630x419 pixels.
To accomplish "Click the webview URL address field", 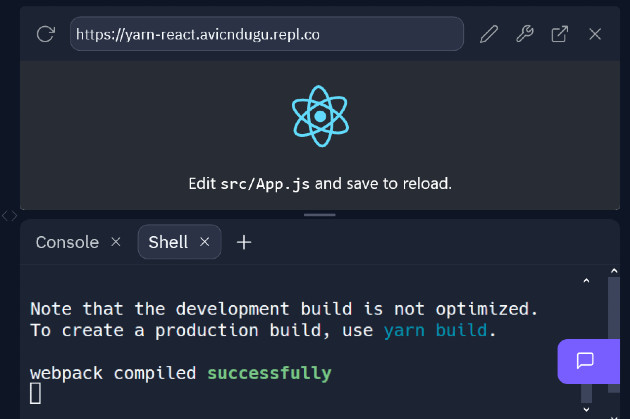I will click(267, 34).
